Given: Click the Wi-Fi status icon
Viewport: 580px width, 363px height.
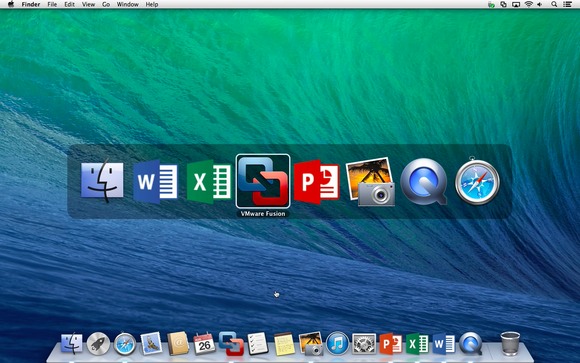Looking at the screenshot, I should pos(529,4).
